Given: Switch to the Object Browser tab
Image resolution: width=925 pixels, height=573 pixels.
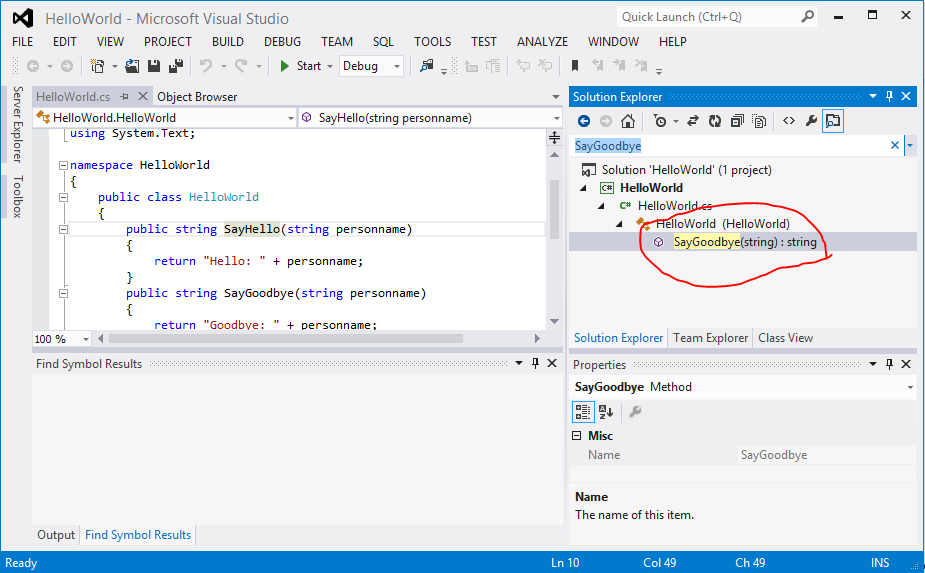Looking at the screenshot, I should pos(197,97).
